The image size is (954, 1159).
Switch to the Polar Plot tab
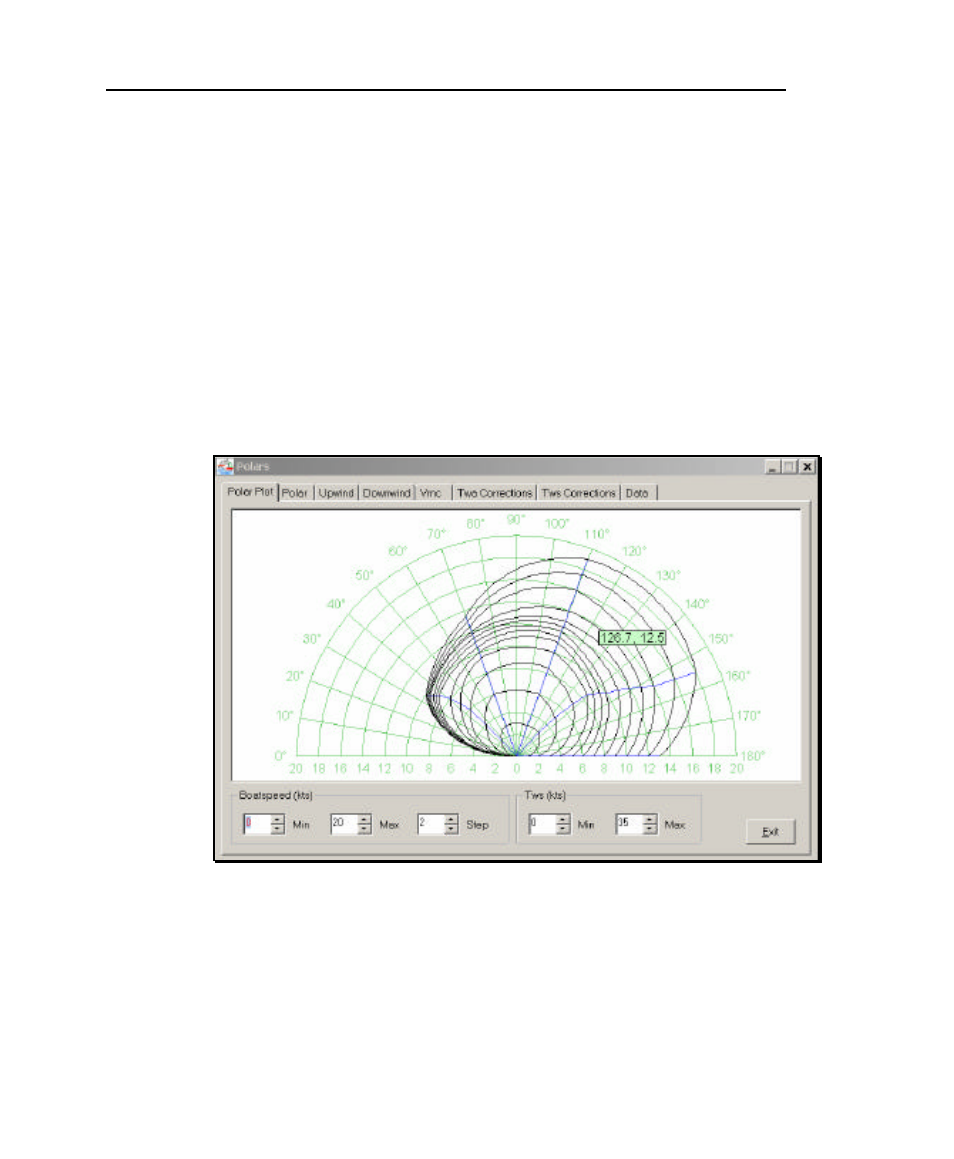tap(250, 492)
